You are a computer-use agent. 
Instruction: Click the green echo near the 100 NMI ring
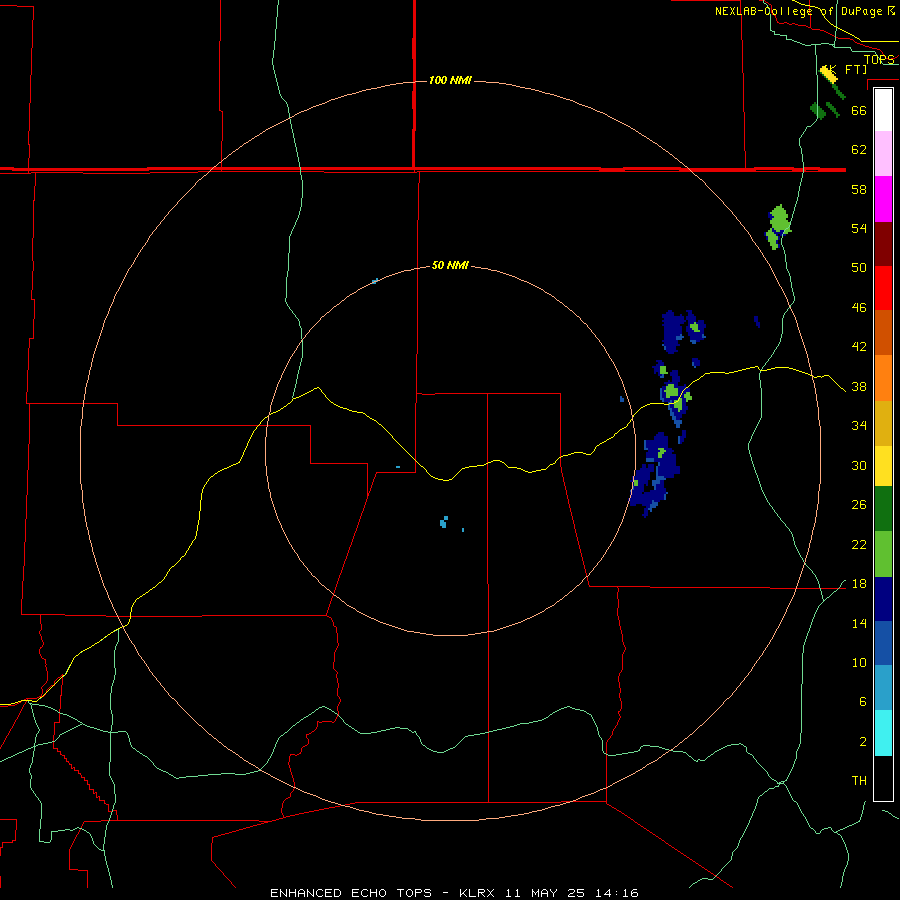(778, 227)
